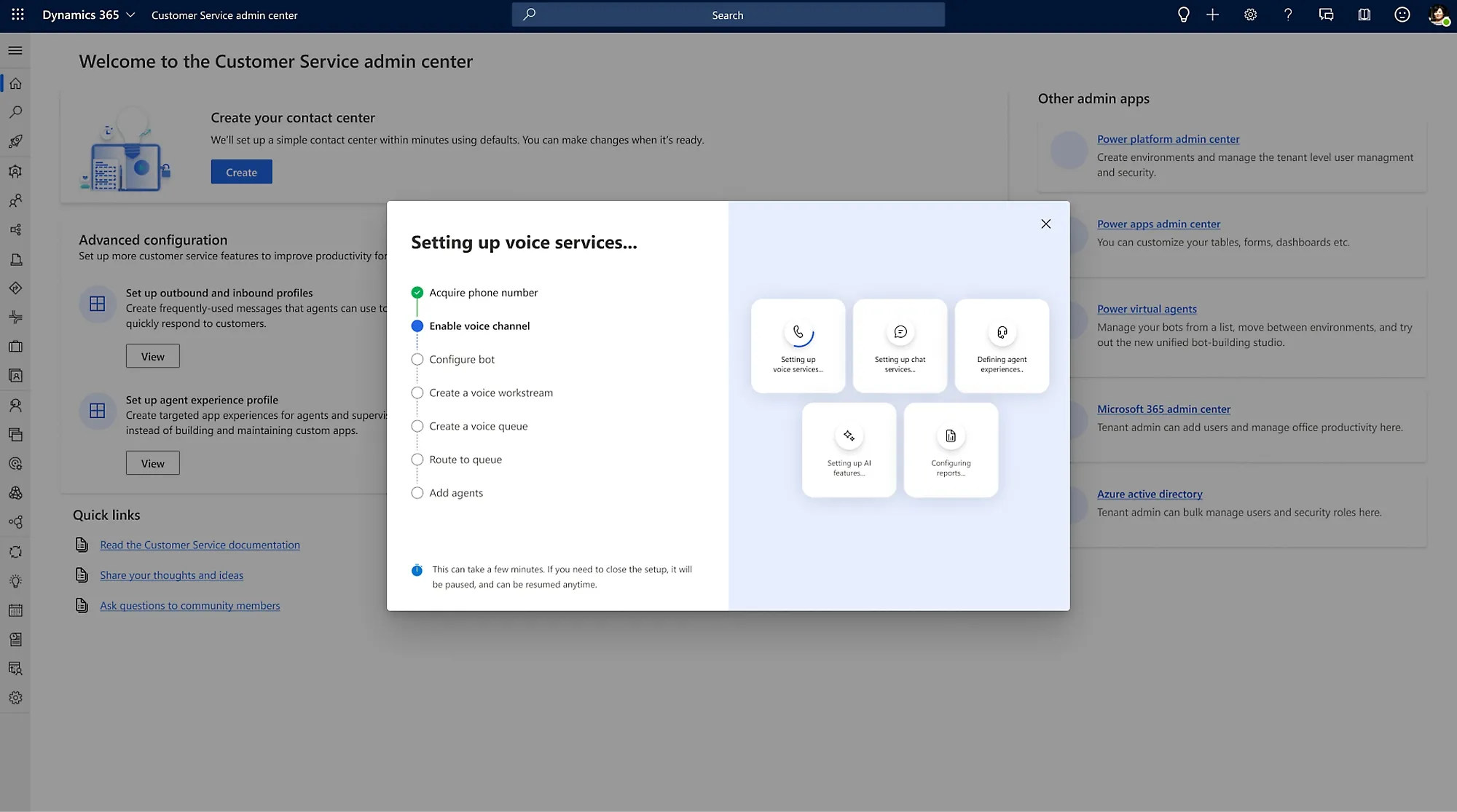Select the Configure bot step circle
1457x812 pixels.
click(x=417, y=359)
